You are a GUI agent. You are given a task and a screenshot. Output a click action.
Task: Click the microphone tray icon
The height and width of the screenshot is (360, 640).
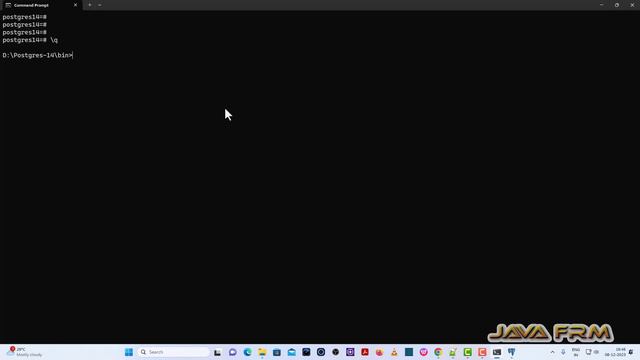click(563, 352)
